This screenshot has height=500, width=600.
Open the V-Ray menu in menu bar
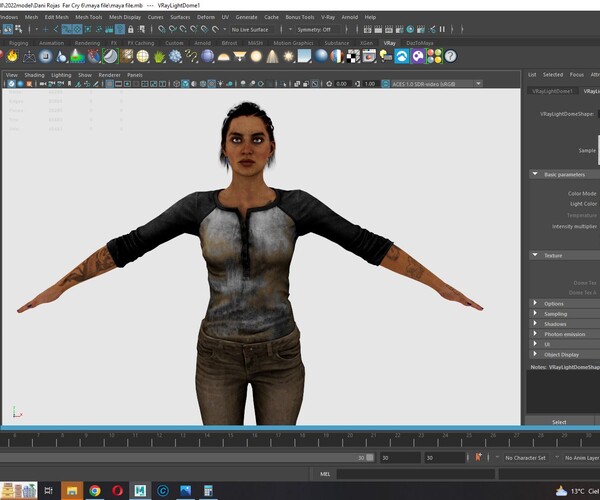point(328,17)
